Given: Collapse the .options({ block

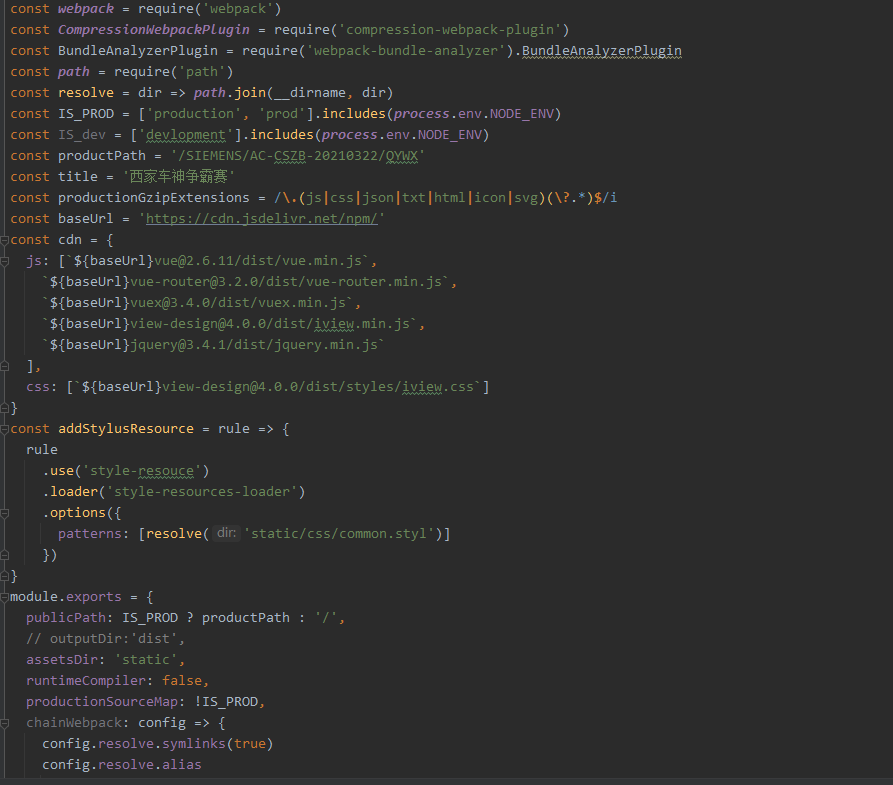Looking at the screenshot, I should [4, 512].
